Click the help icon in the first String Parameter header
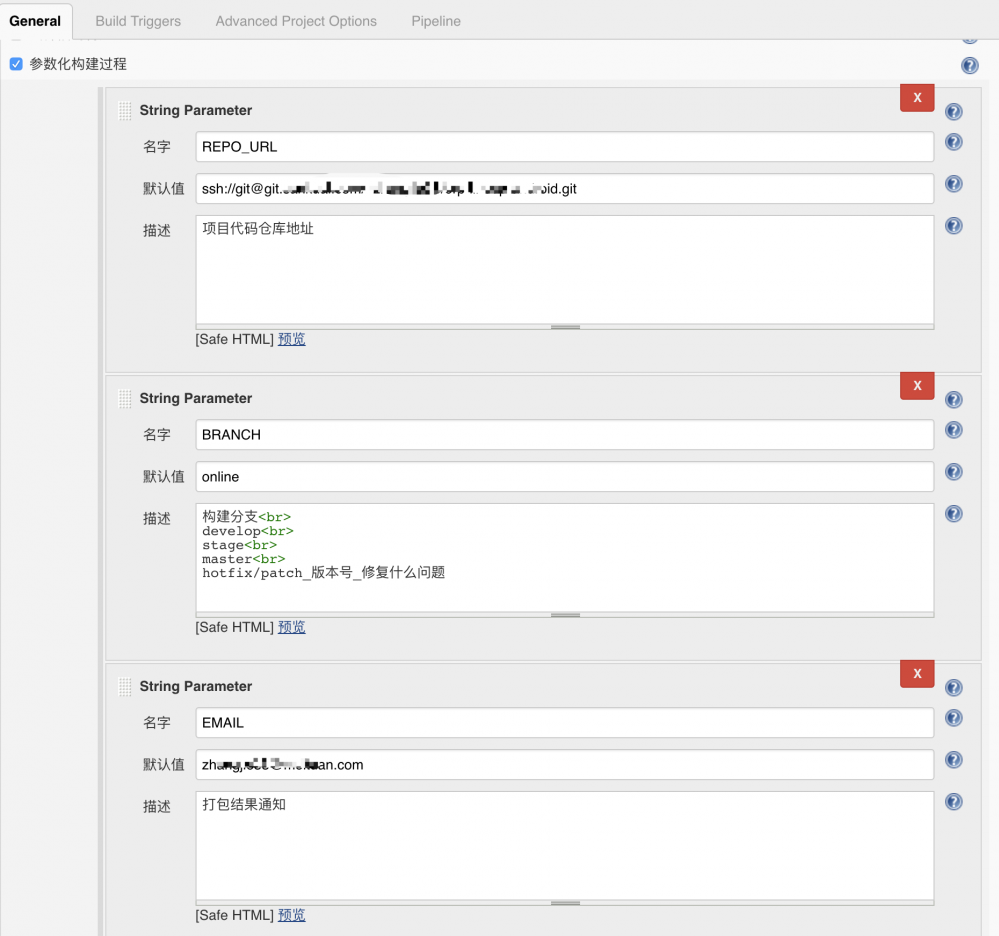The image size is (999, 936). tap(953, 111)
